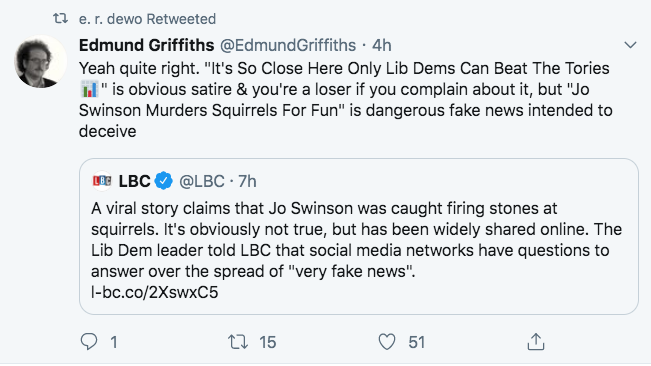Like the tweet with the heart icon
This screenshot has width=651, height=366.
click(387, 342)
